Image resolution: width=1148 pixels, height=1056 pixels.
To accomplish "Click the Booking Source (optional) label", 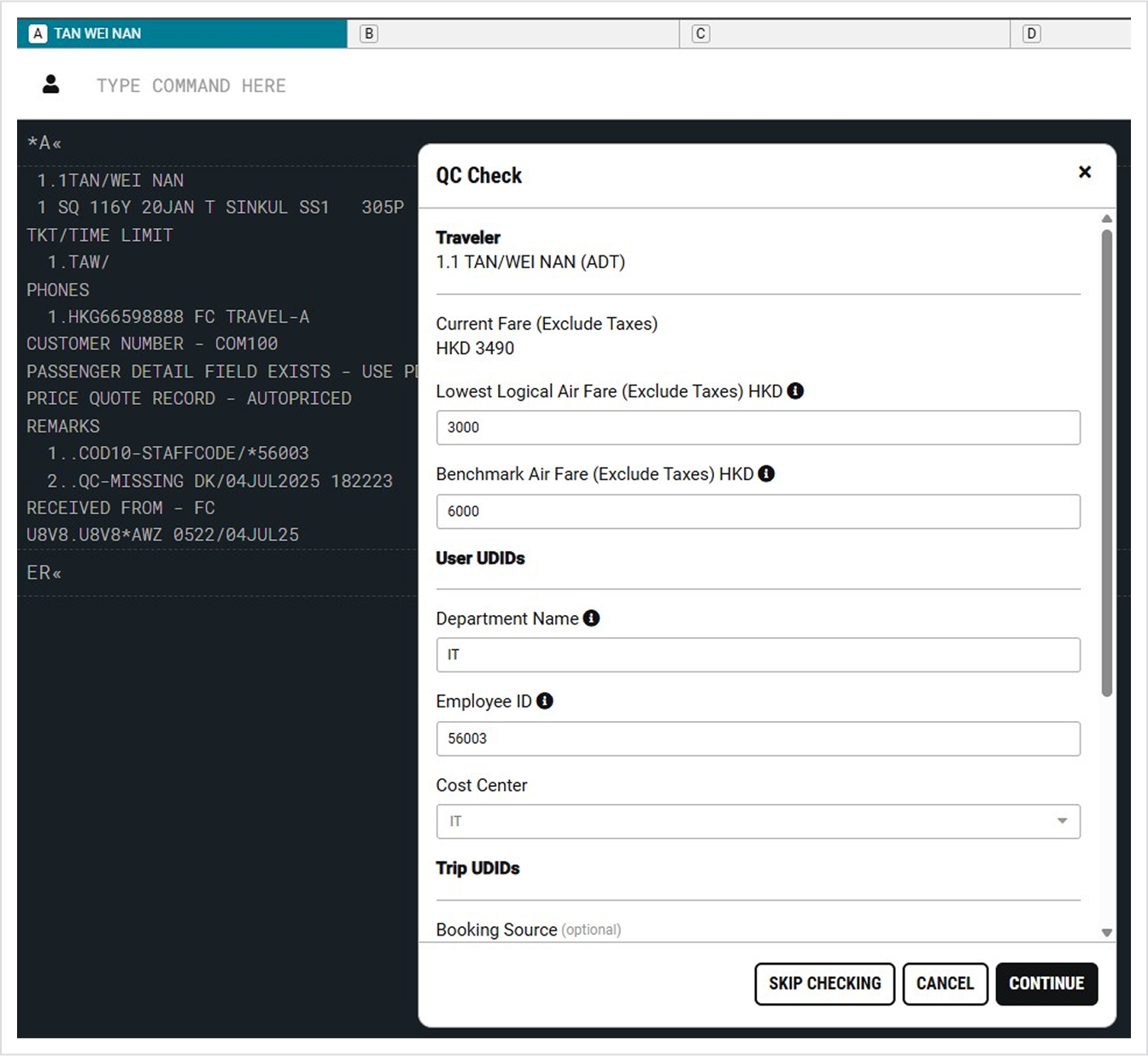I will (x=529, y=930).
